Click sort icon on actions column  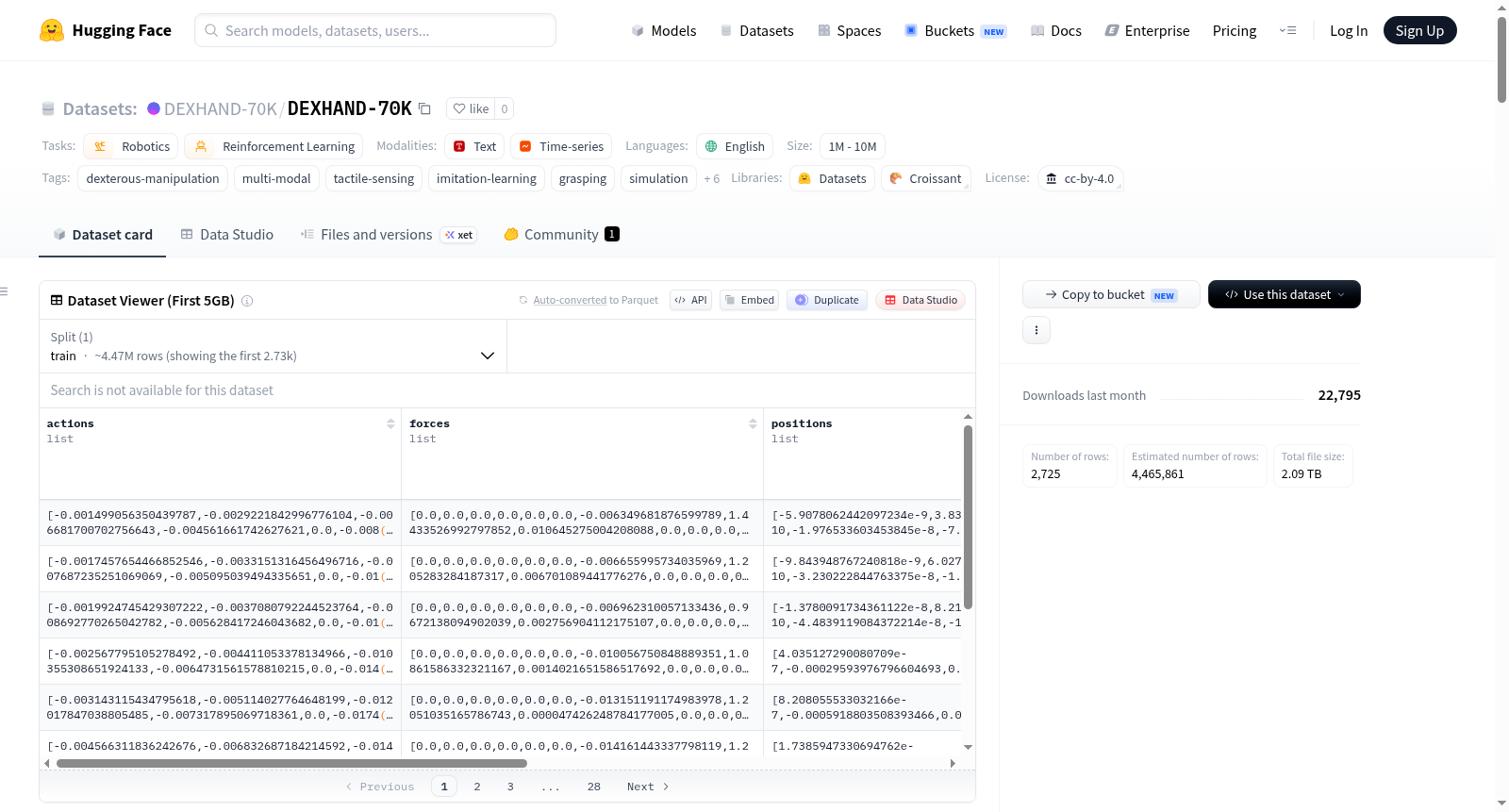pyautogui.click(x=390, y=423)
